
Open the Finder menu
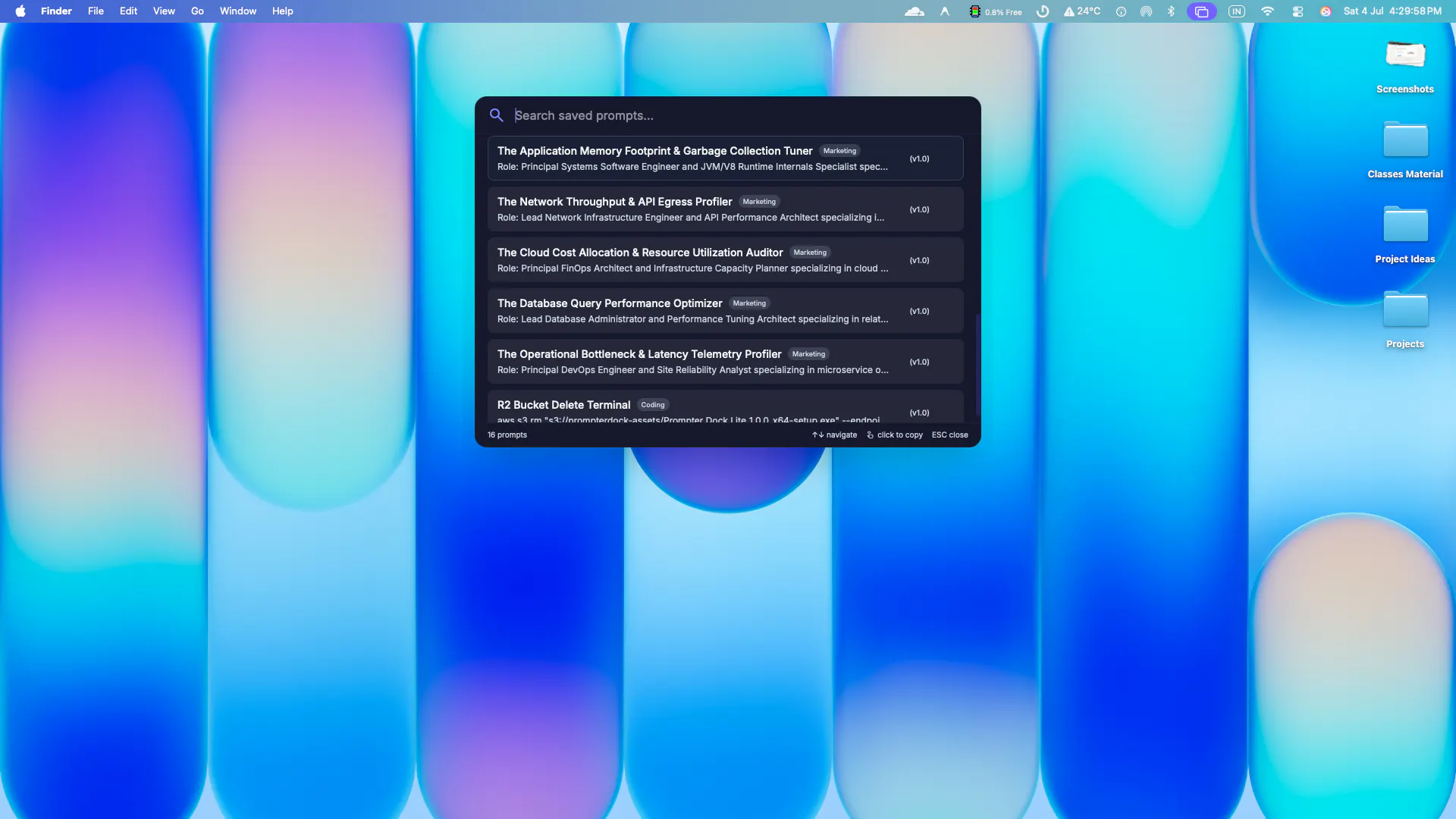pyautogui.click(x=56, y=11)
